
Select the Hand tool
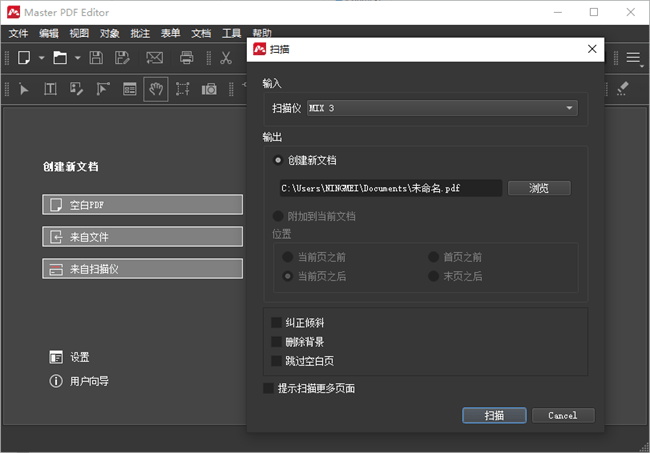point(156,89)
